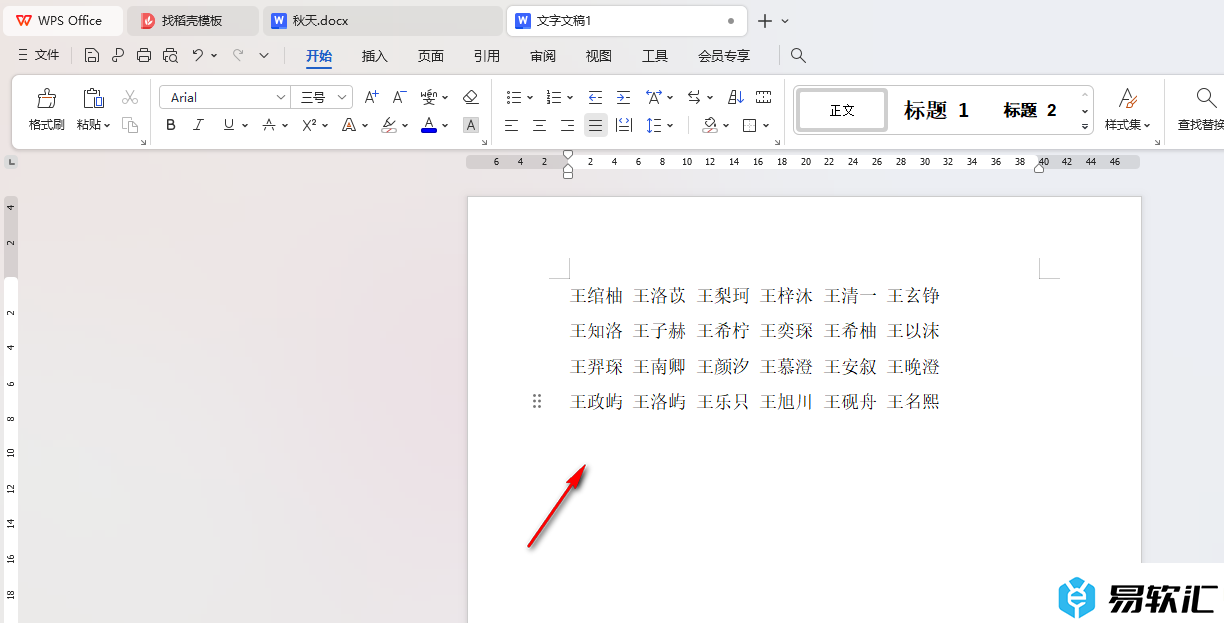This screenshot has height=623, width=1224.
Task: Open the 会员专享 tab
Action: [724, 56]
